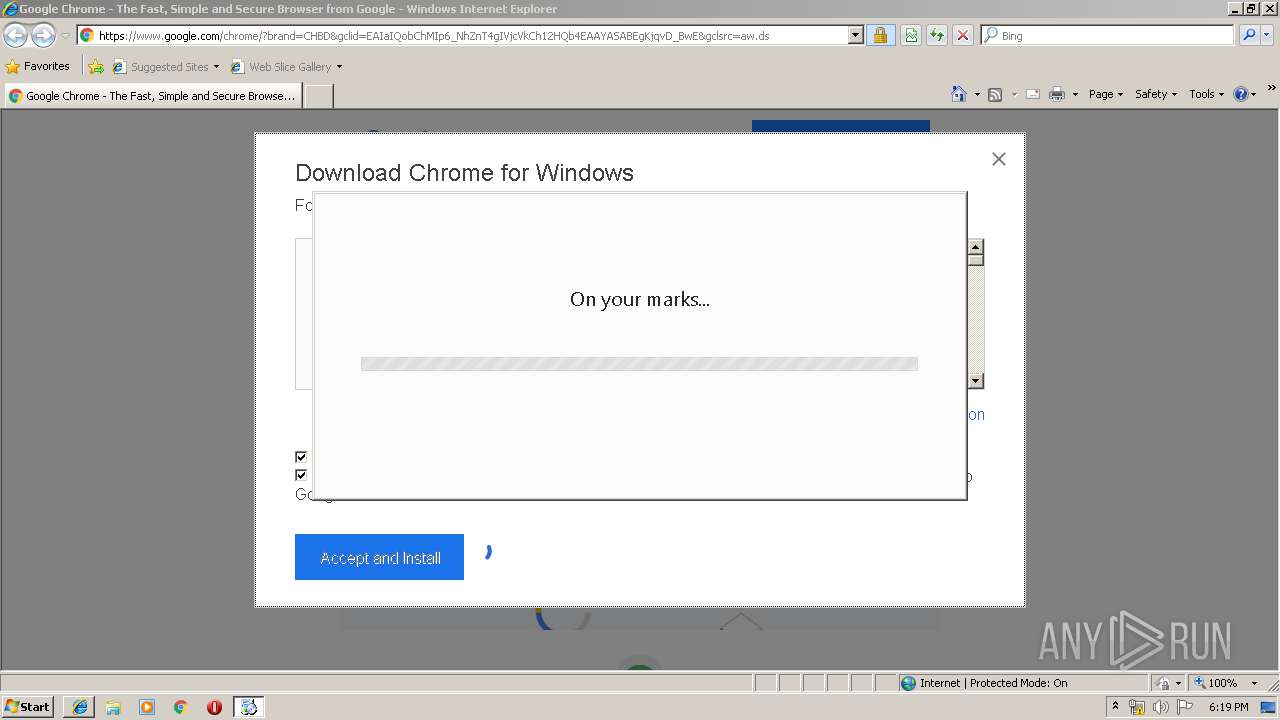Click the status bar security shield icon

(x=1163, y=683)
